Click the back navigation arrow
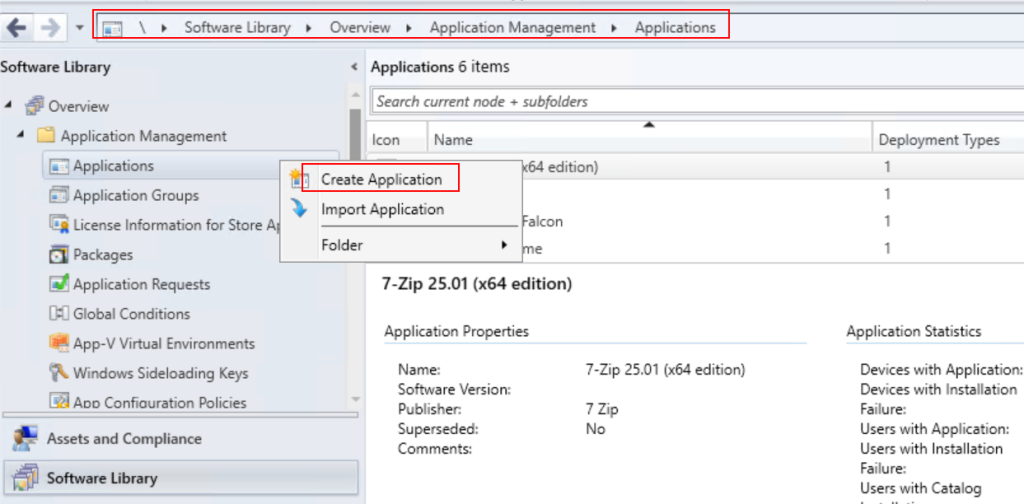1024x504 pixels. coord(17,27)
